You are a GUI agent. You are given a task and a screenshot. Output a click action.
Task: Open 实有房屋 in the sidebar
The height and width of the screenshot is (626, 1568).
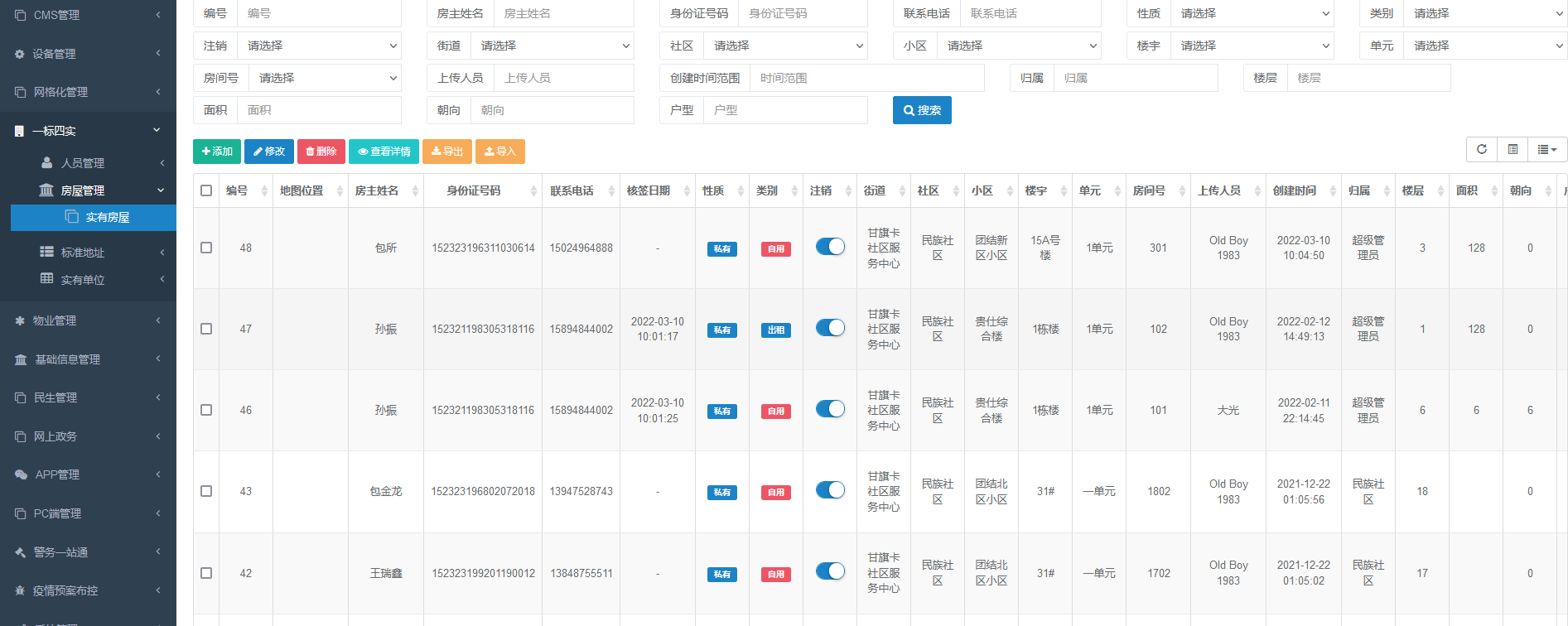click(107, 217)
